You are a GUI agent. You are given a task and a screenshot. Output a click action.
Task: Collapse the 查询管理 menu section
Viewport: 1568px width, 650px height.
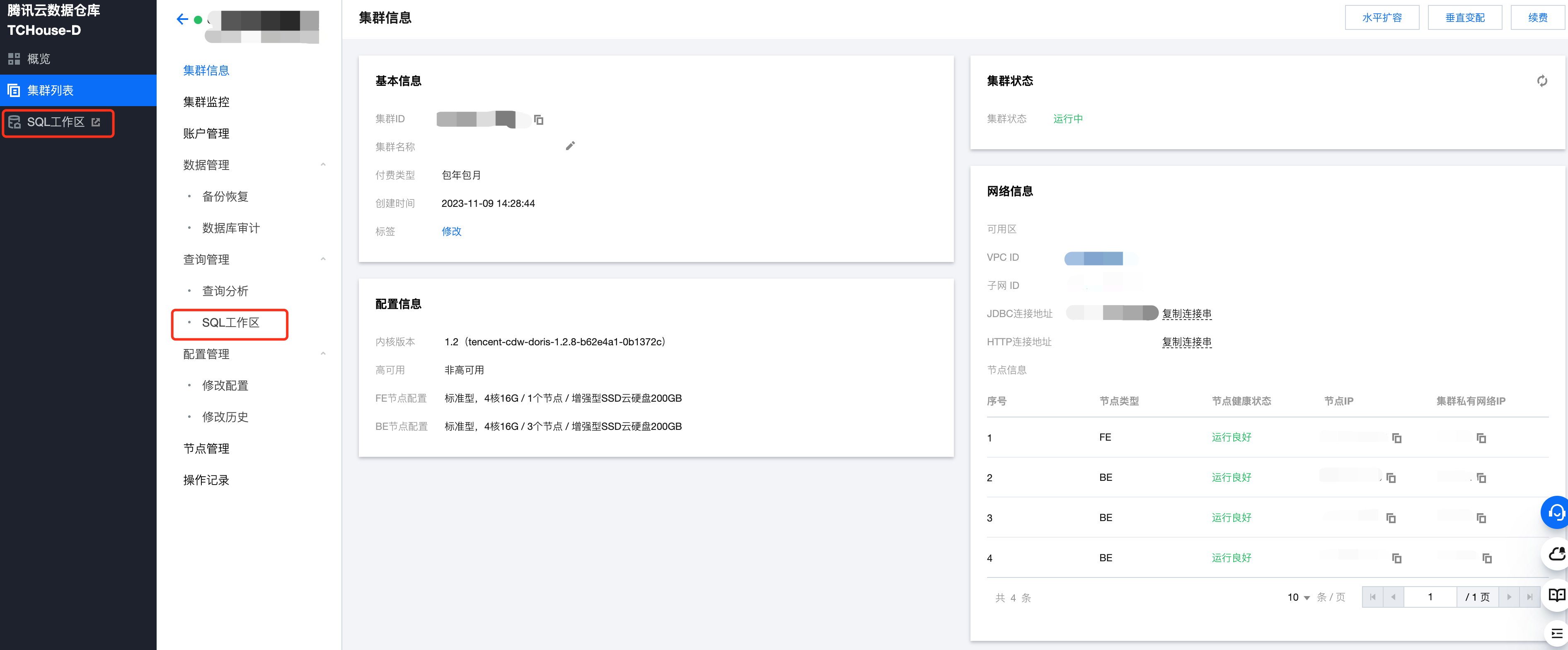coord(323,259)
